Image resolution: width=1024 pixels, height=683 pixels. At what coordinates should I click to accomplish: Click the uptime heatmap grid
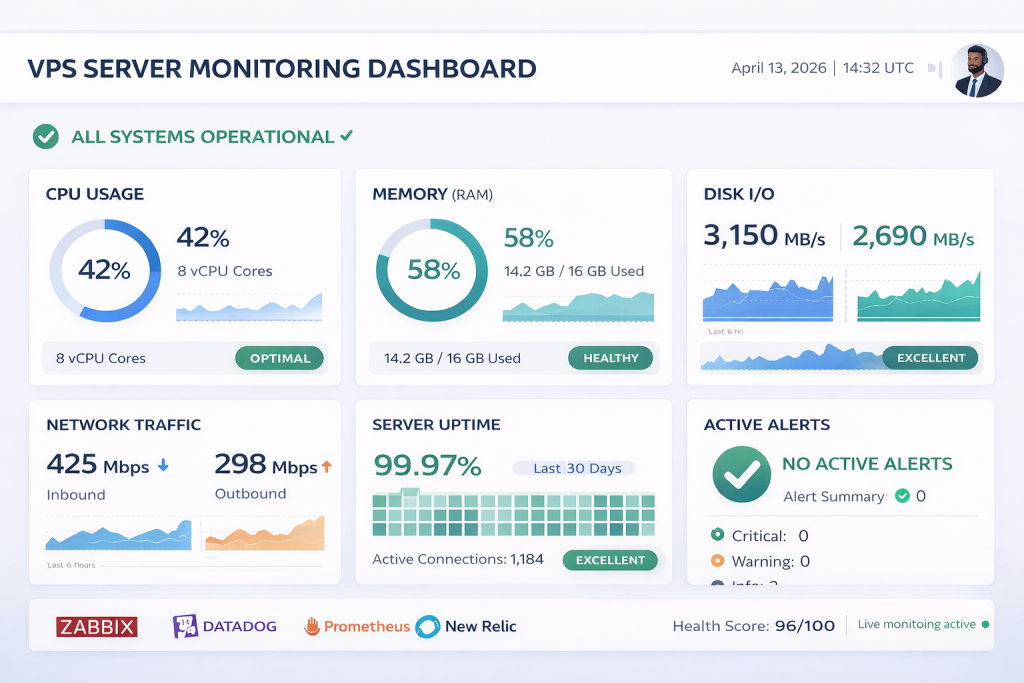pyautogui.click(x=513, y=513)
